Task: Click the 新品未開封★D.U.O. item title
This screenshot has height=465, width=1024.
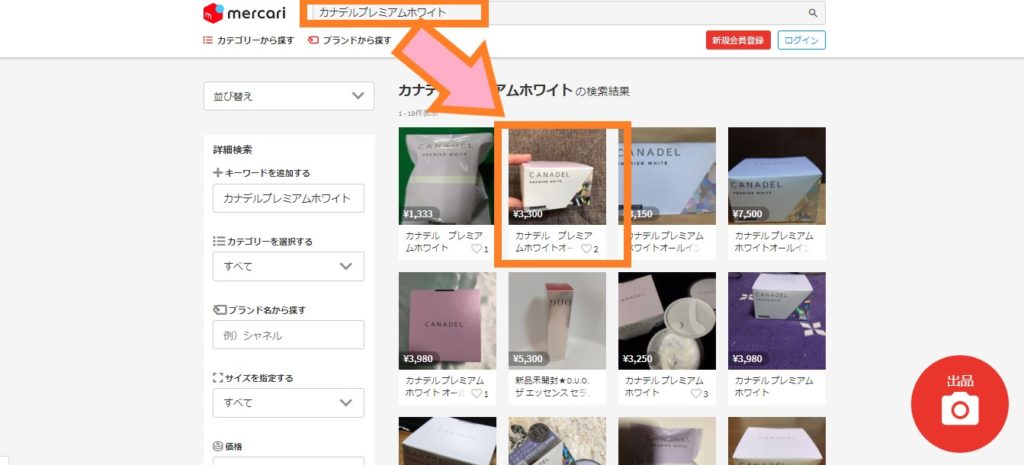Action: pyautogui.click(x=553, y=387)
